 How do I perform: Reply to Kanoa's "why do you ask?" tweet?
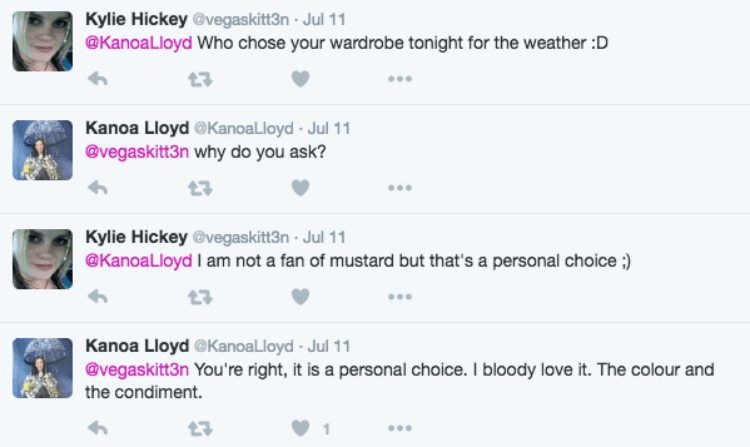98,187
